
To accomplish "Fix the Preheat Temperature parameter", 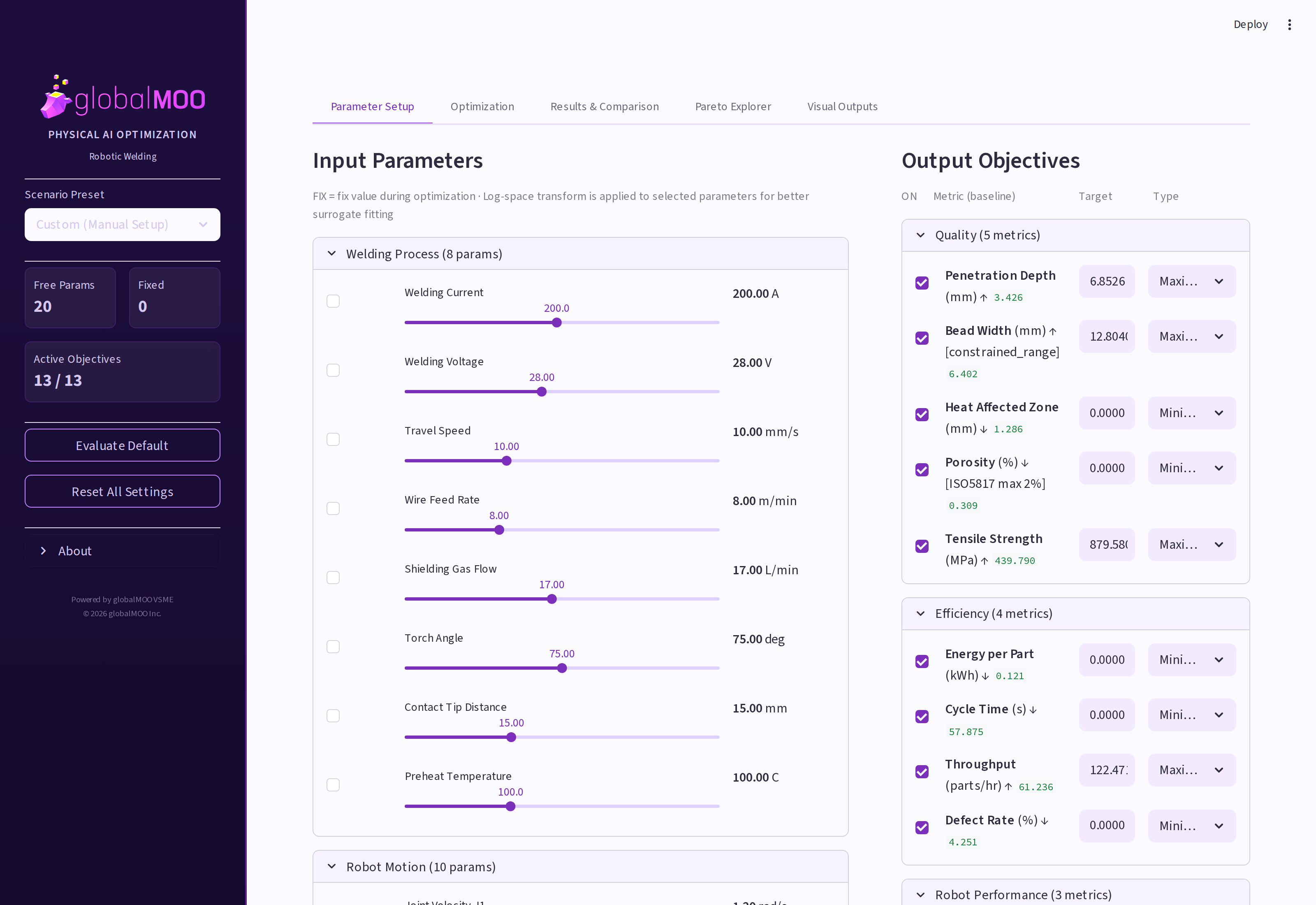I will (333, 785).
